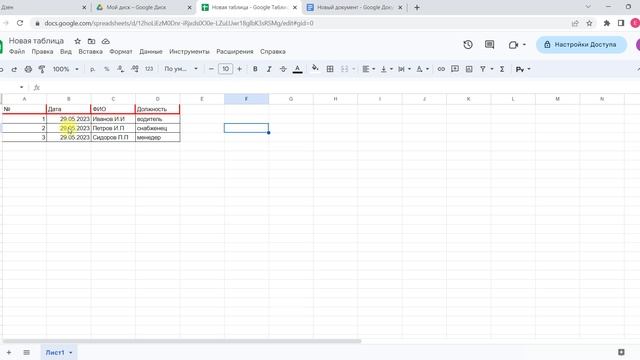The height and width of the screenshot is (360, 640).
Task: Decrease decimal places icon
Action: [120, 69]
